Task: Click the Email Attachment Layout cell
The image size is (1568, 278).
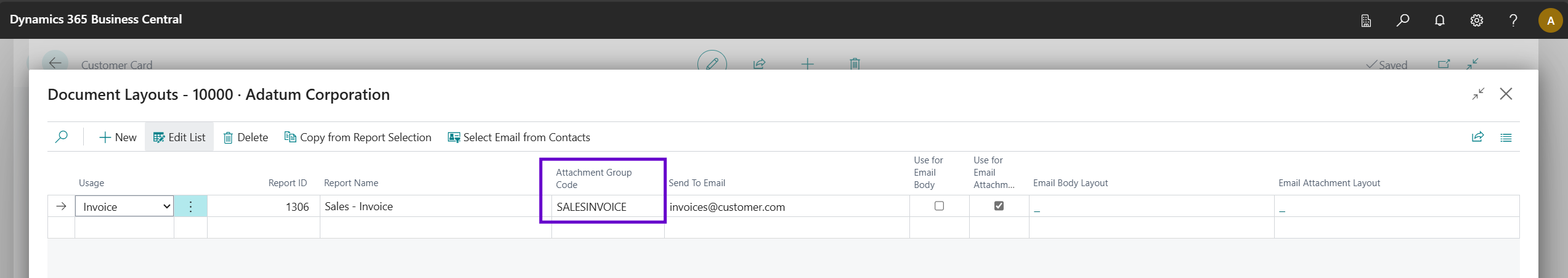Action: coord(1397,206)
